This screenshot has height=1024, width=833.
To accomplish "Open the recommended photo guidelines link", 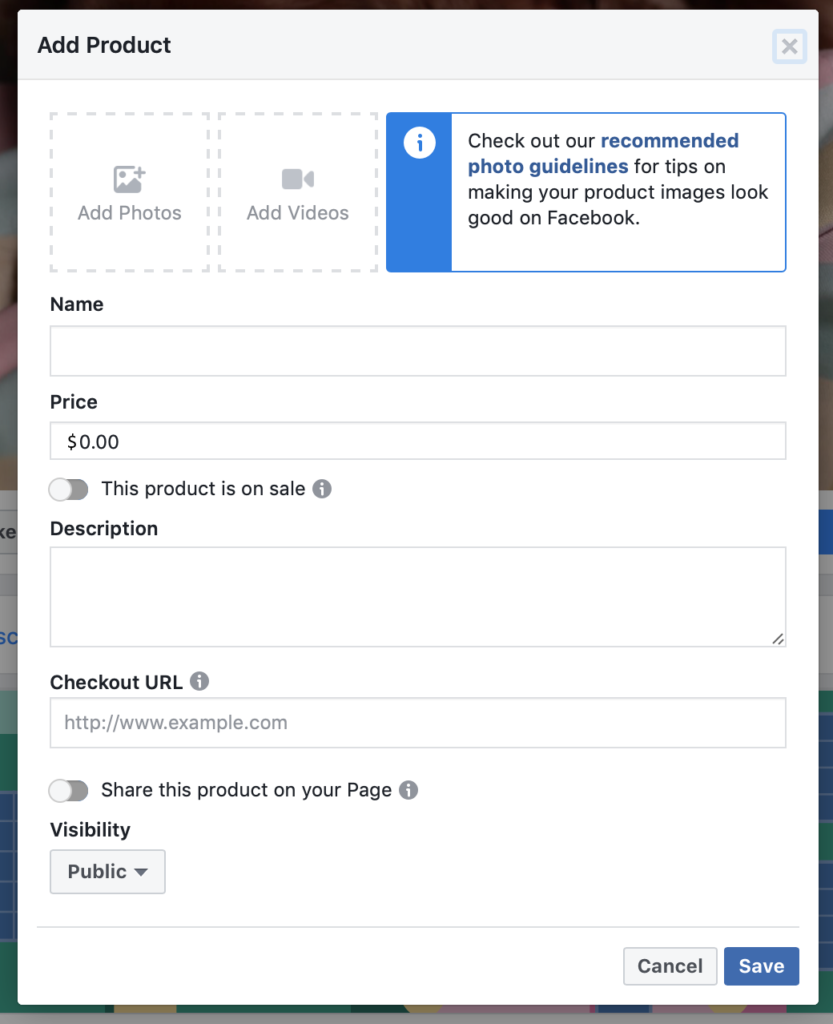I will [669, 140].
